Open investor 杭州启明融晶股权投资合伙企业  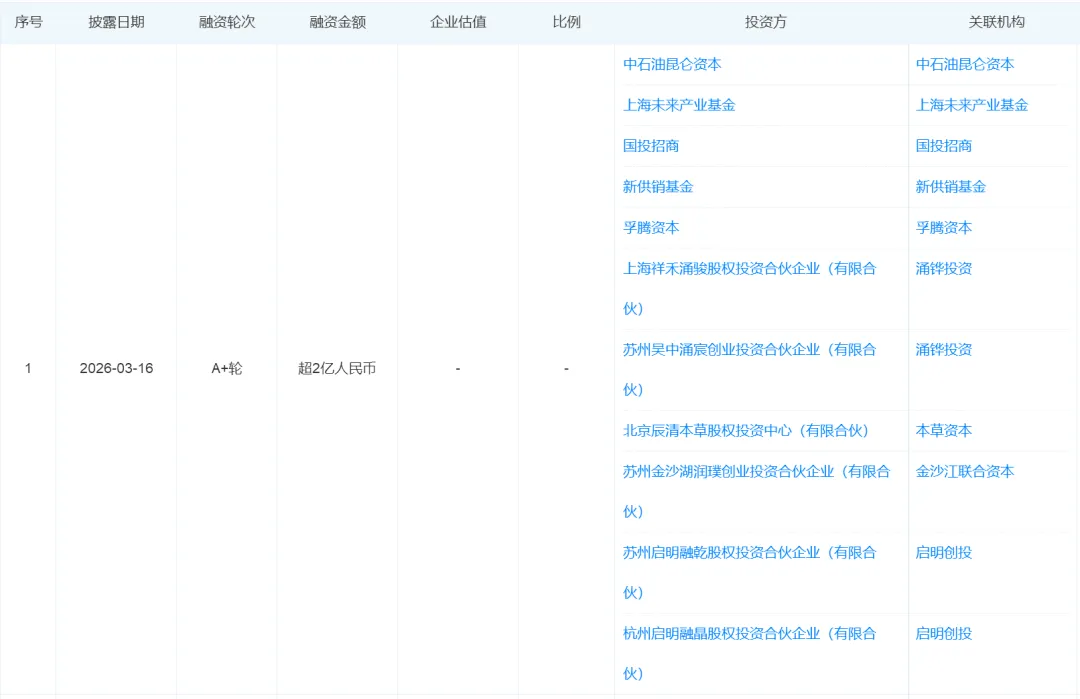click(749, 653)
